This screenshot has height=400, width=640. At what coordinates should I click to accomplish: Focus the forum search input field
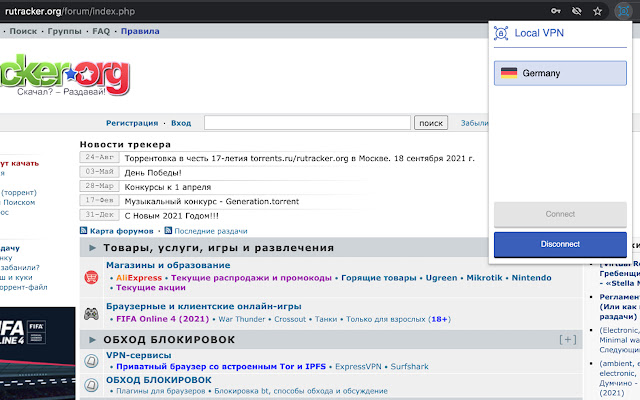point(307,123)
